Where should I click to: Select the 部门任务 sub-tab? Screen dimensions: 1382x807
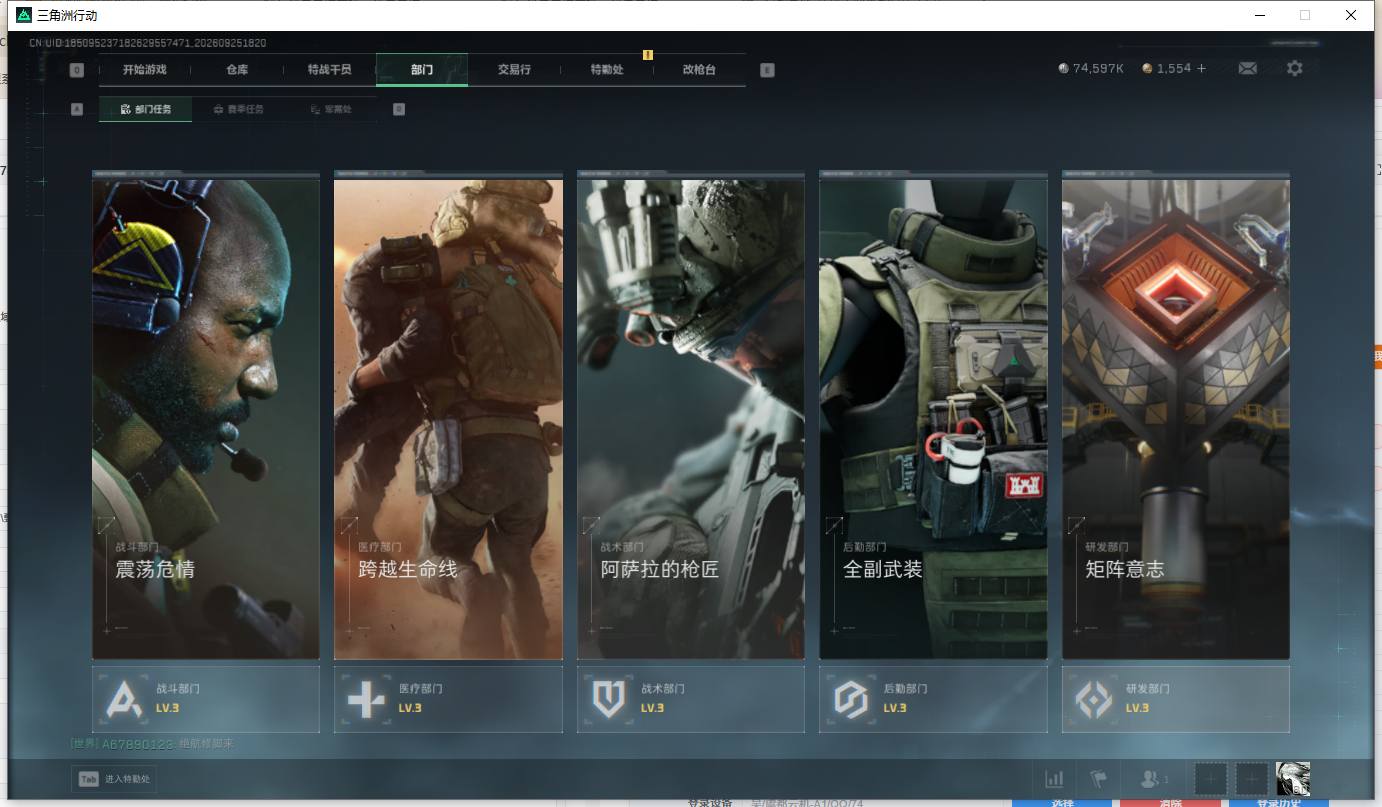145,109
